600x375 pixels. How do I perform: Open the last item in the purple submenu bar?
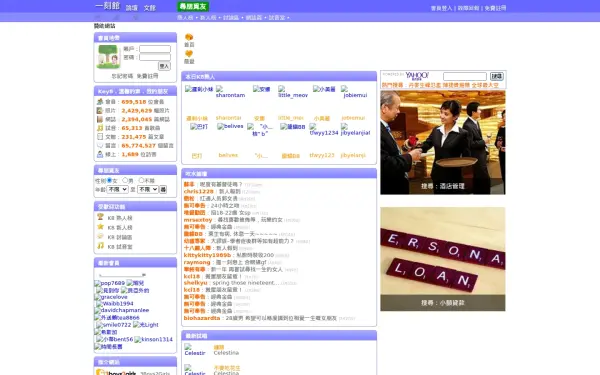click(x=277, y=18)
